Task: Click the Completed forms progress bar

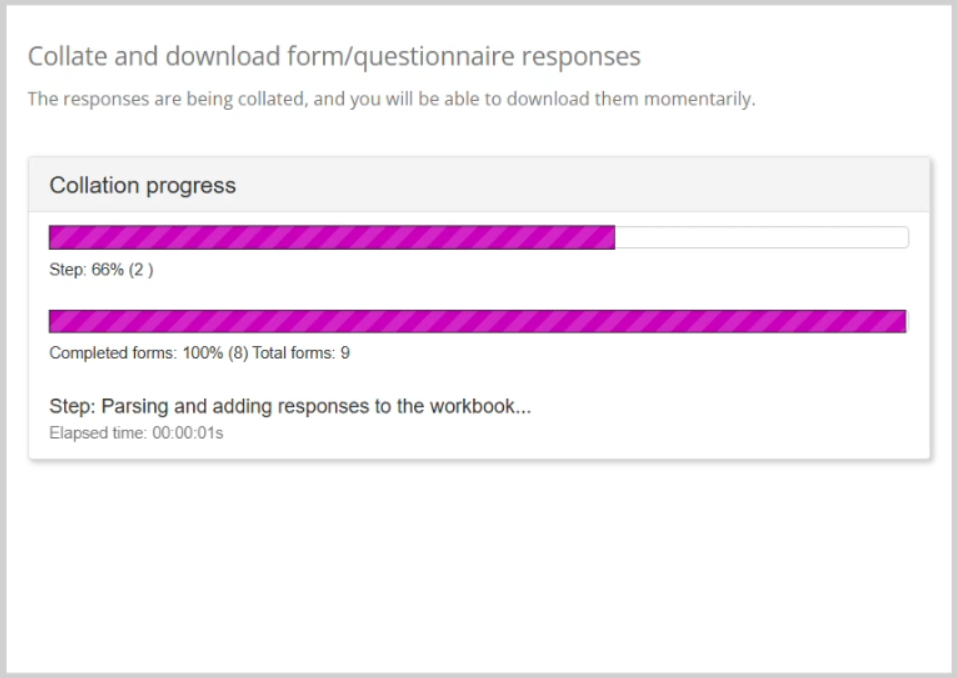Action: 477,321
